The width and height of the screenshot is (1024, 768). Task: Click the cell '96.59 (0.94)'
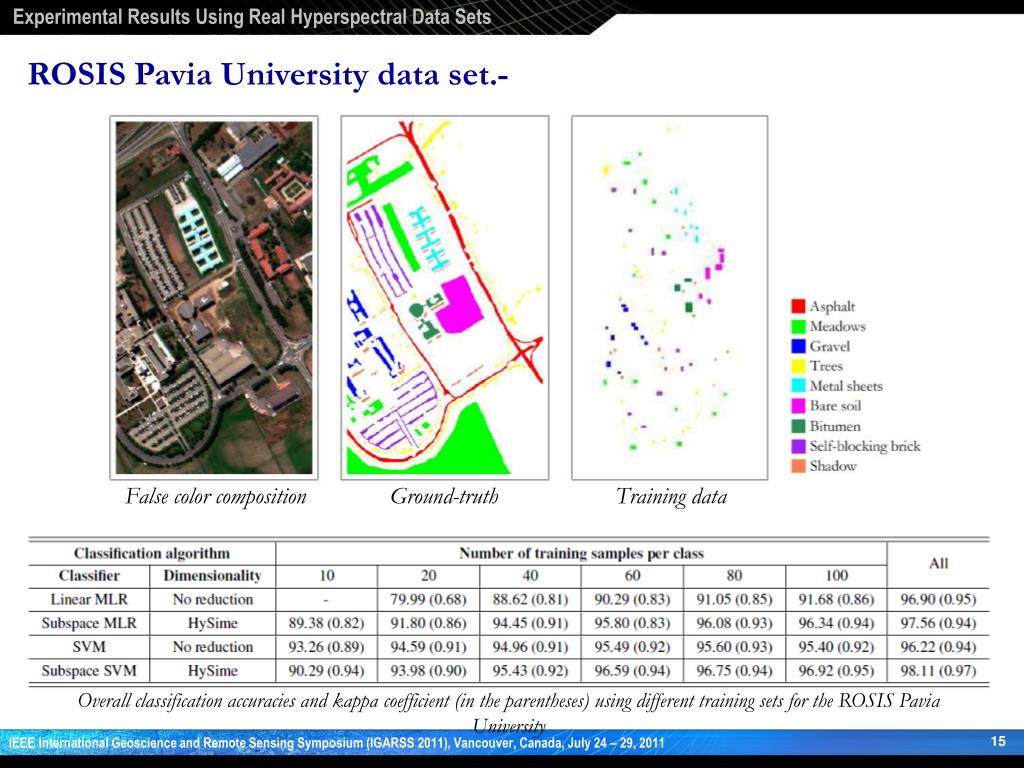pos(632,671)
